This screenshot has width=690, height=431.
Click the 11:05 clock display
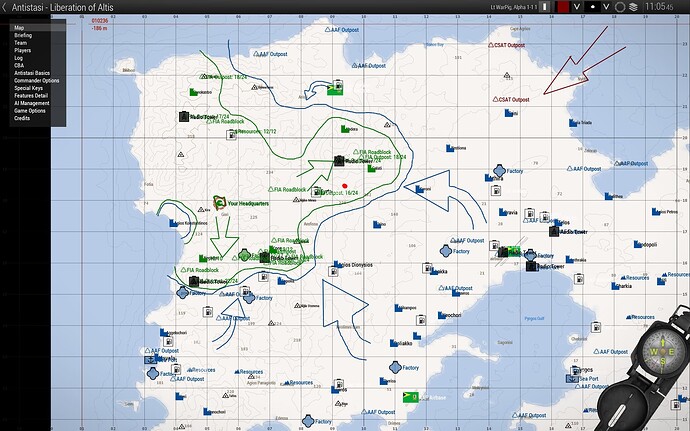tap(659, 7)
